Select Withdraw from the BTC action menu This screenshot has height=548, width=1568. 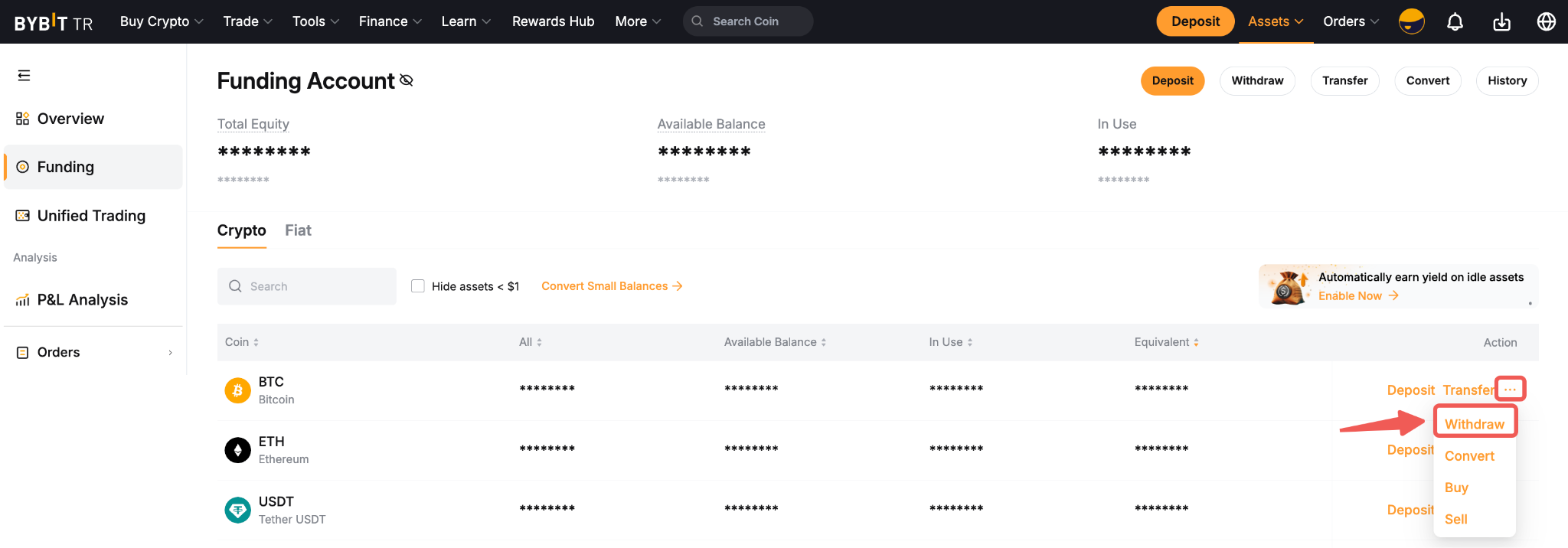click(1474, 424)
